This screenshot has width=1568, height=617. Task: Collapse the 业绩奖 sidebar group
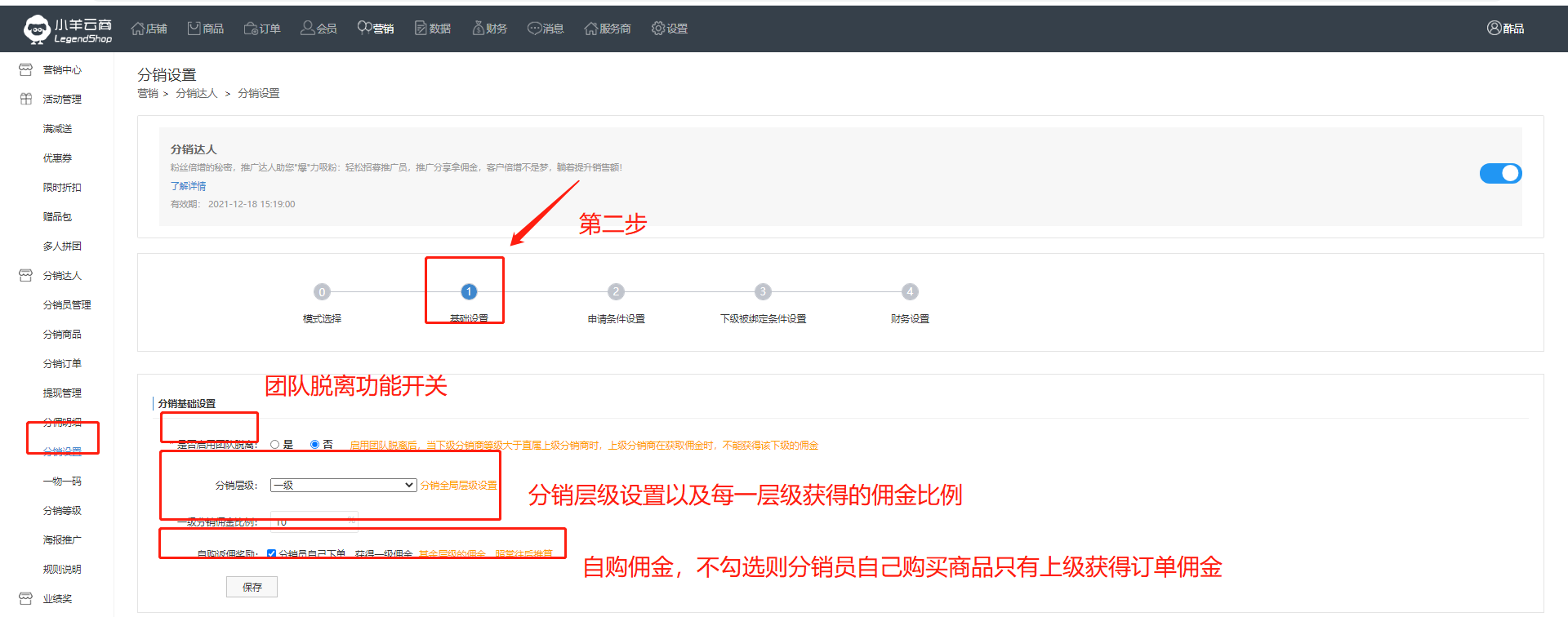57,599
